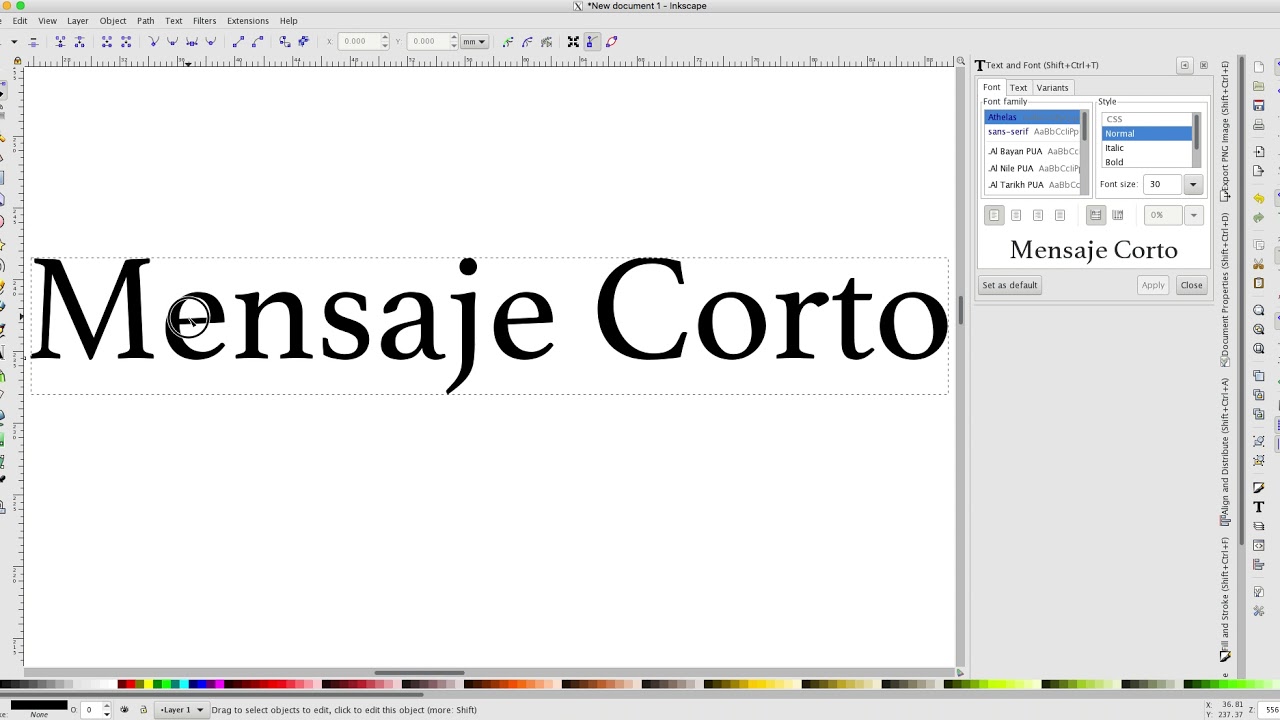Click the Open file folder icon
Viewport: 1280px width, 720px height.
[x=1259, y=86]
